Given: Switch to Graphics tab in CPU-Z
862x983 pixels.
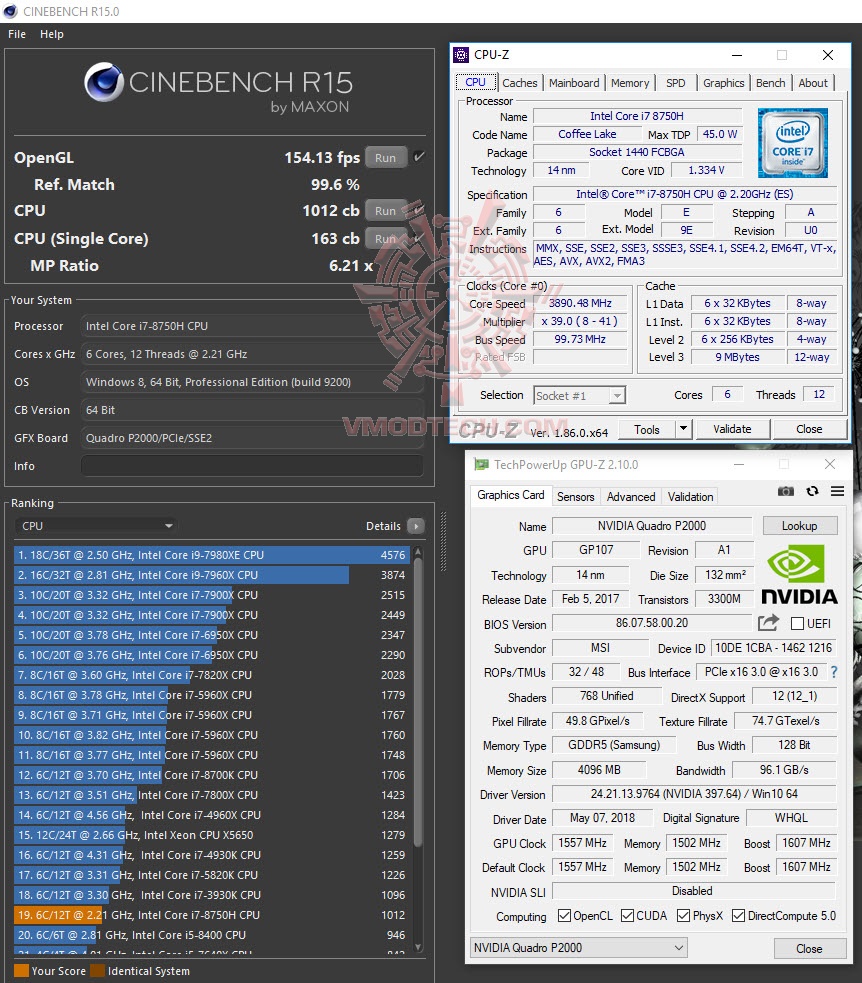Looking at the screenshot, I should point(723,83).
